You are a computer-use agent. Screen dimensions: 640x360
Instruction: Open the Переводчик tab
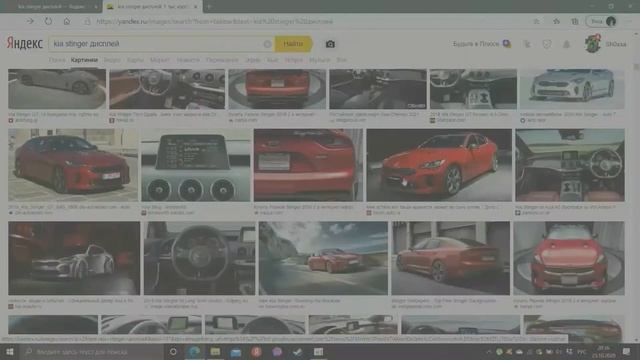222,60
